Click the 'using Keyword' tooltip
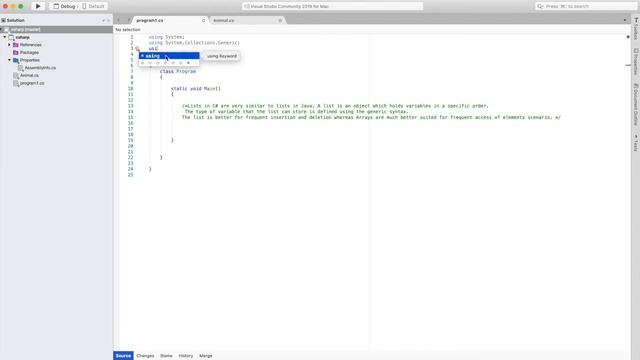 click(222, 56)
